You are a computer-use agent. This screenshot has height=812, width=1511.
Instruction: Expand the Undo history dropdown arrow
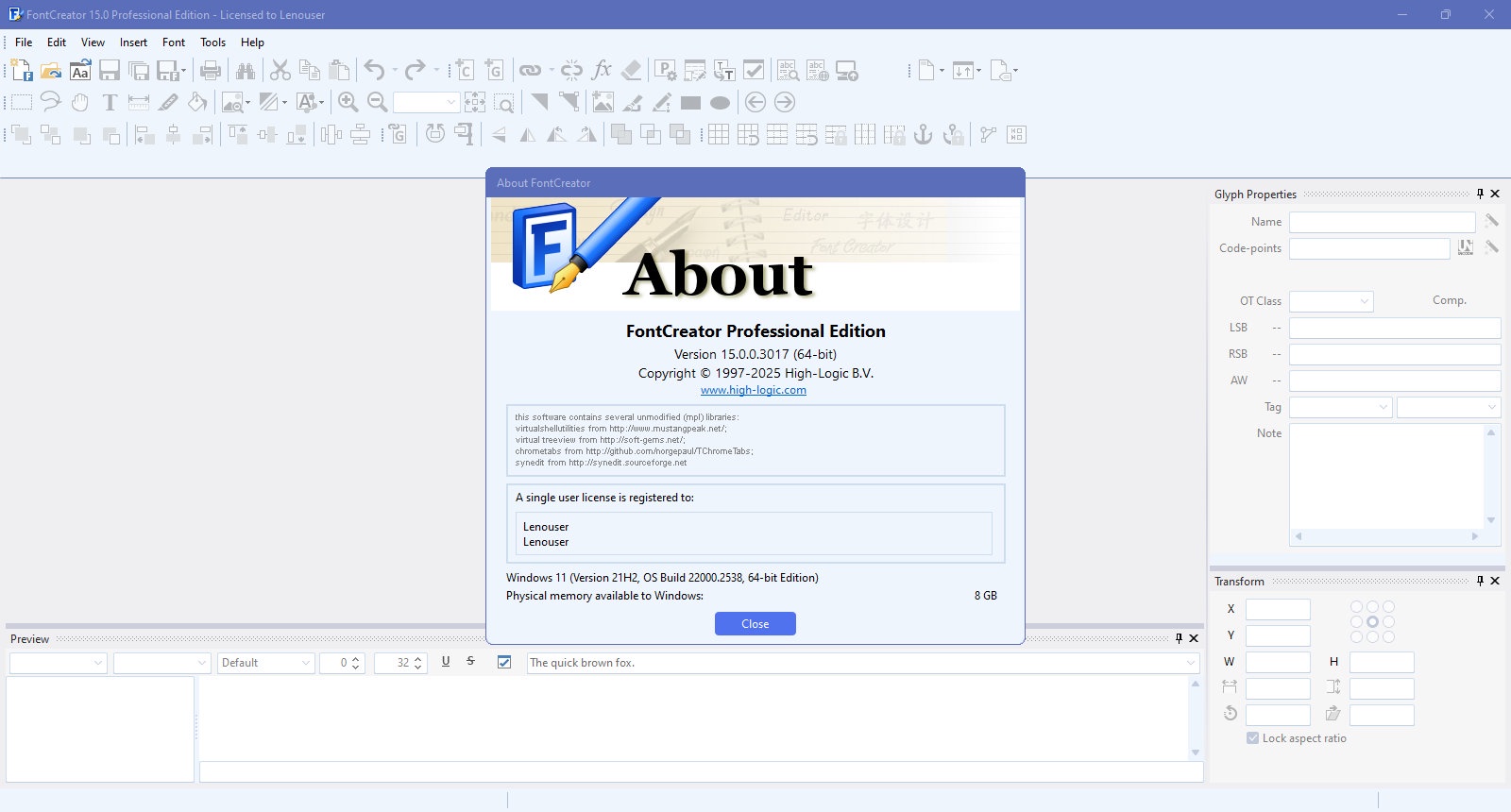pyautogui.click(x=395, y=70)
